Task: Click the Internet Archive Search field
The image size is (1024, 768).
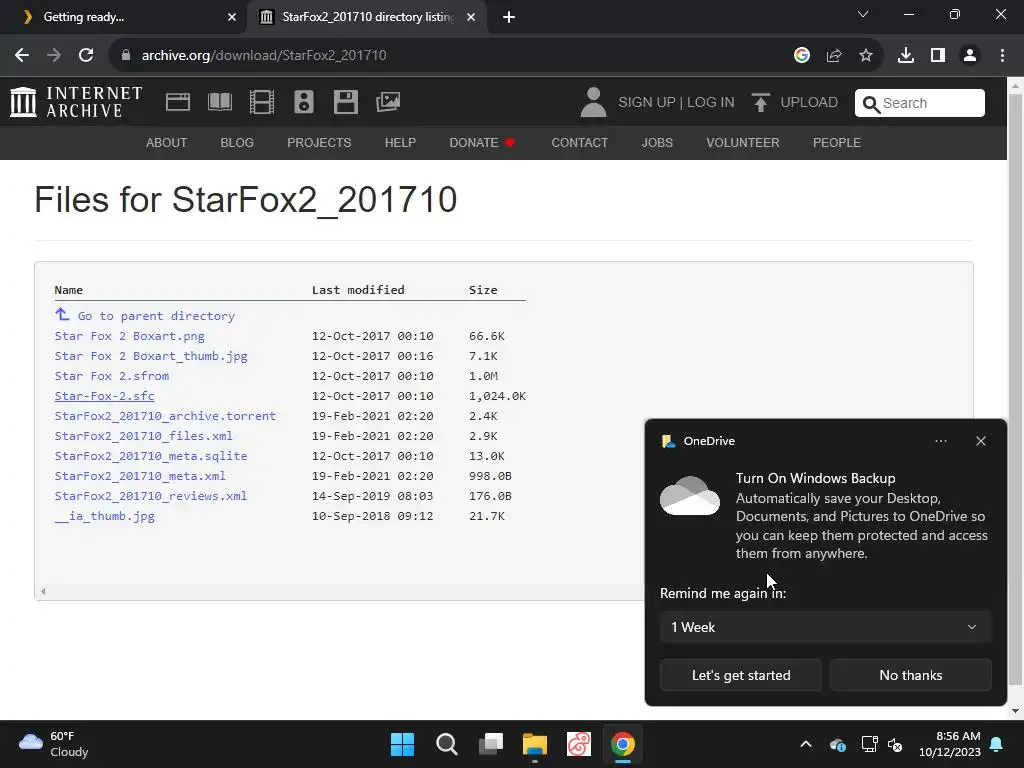Action: (920, 103)
